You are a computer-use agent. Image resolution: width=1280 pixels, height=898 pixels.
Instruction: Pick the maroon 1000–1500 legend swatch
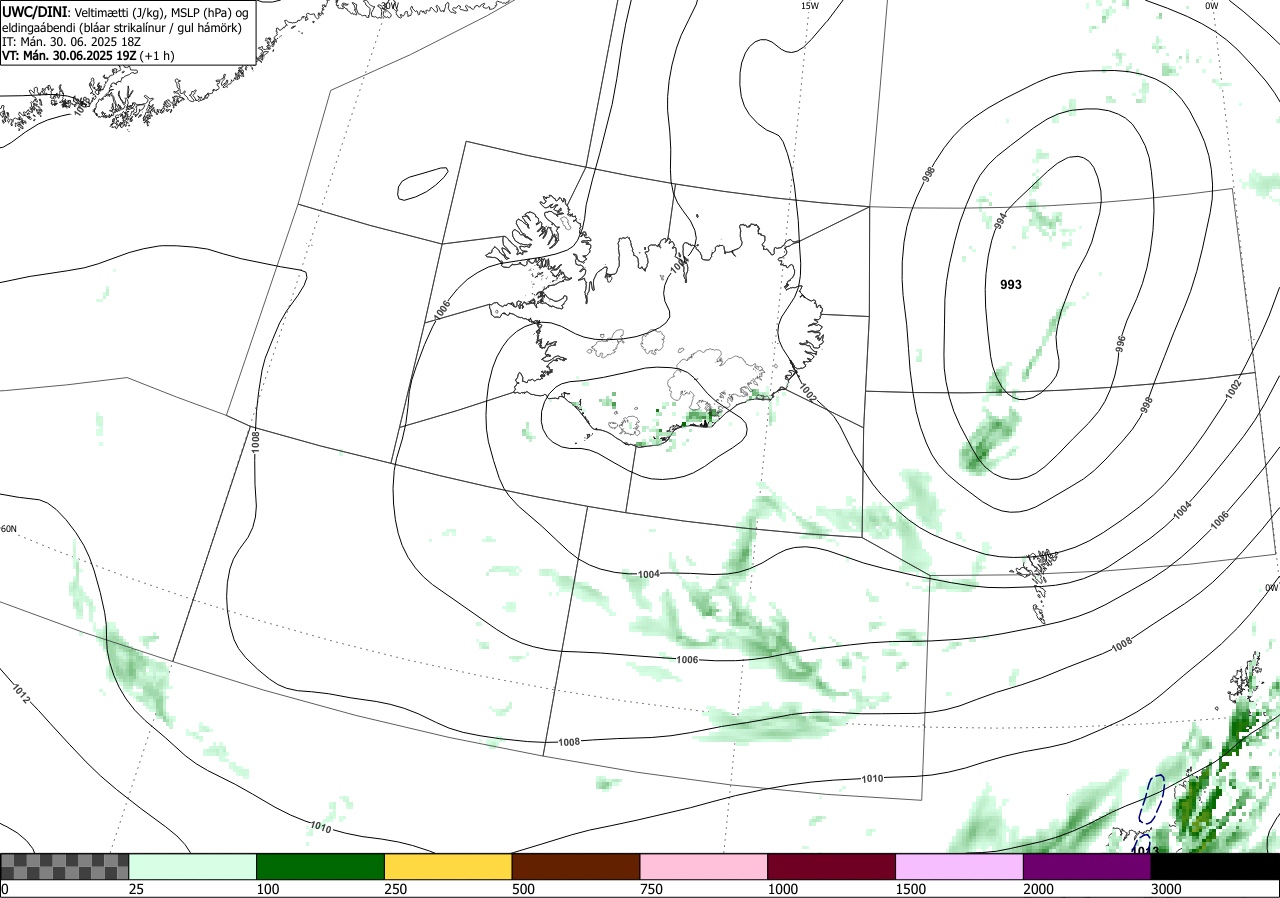click(x=832, y=866)
